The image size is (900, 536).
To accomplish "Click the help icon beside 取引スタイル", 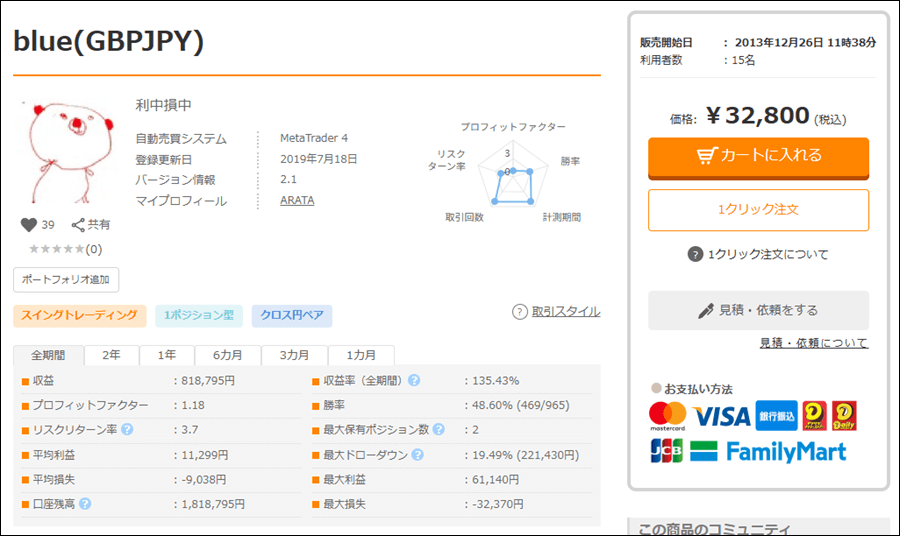I will click(519, 312).
